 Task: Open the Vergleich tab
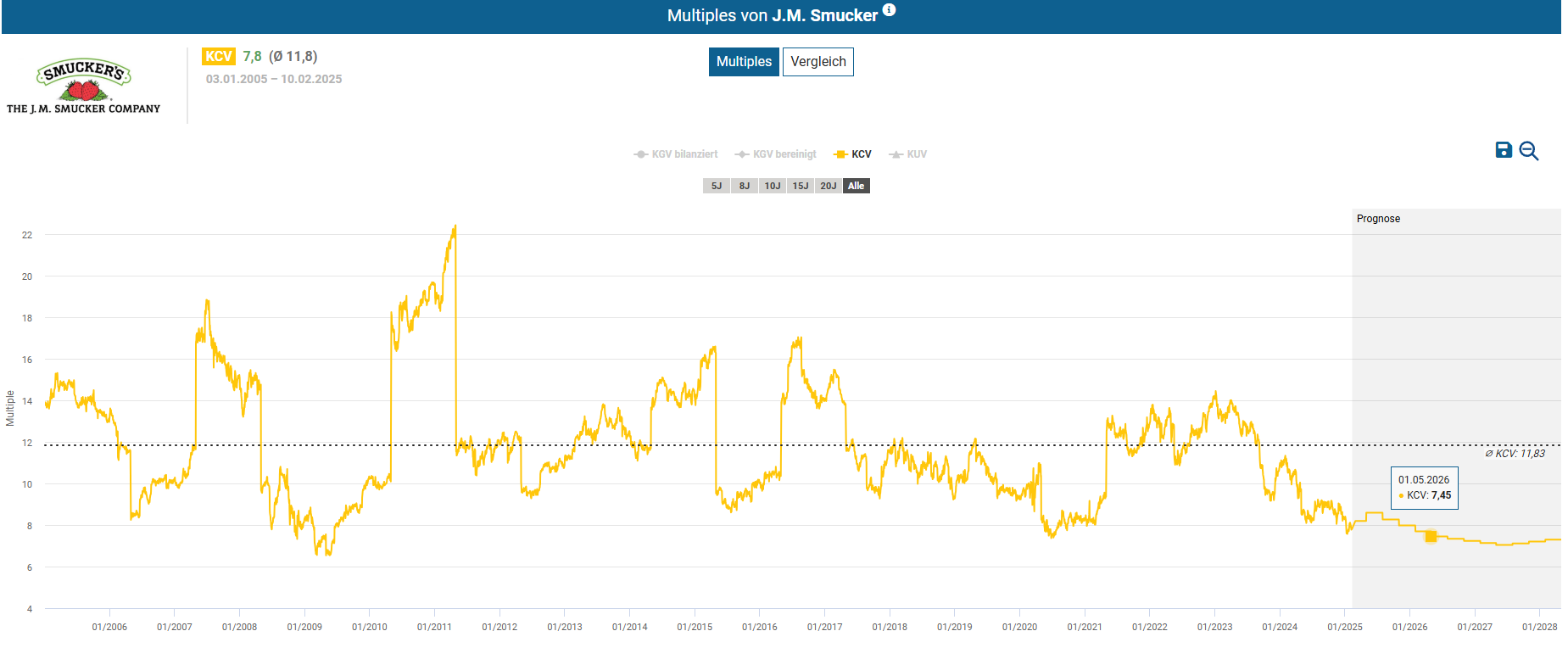click(817, 62)
